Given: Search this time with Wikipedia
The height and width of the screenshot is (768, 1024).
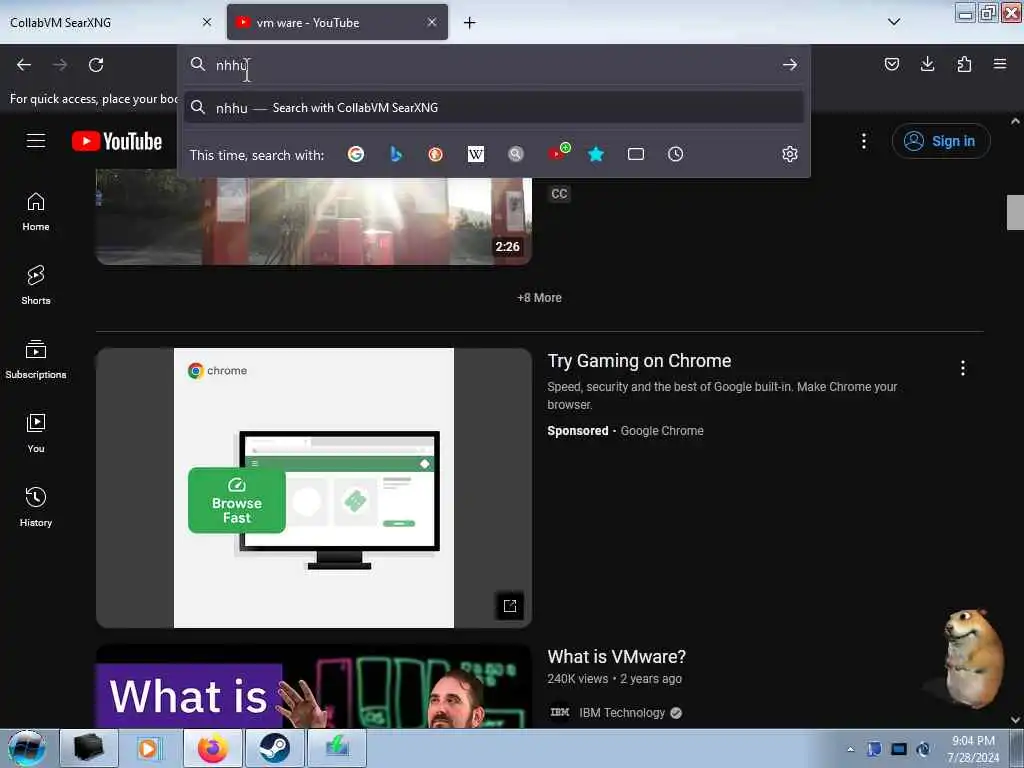Looking at the screenshot, I should pos(476,154).
